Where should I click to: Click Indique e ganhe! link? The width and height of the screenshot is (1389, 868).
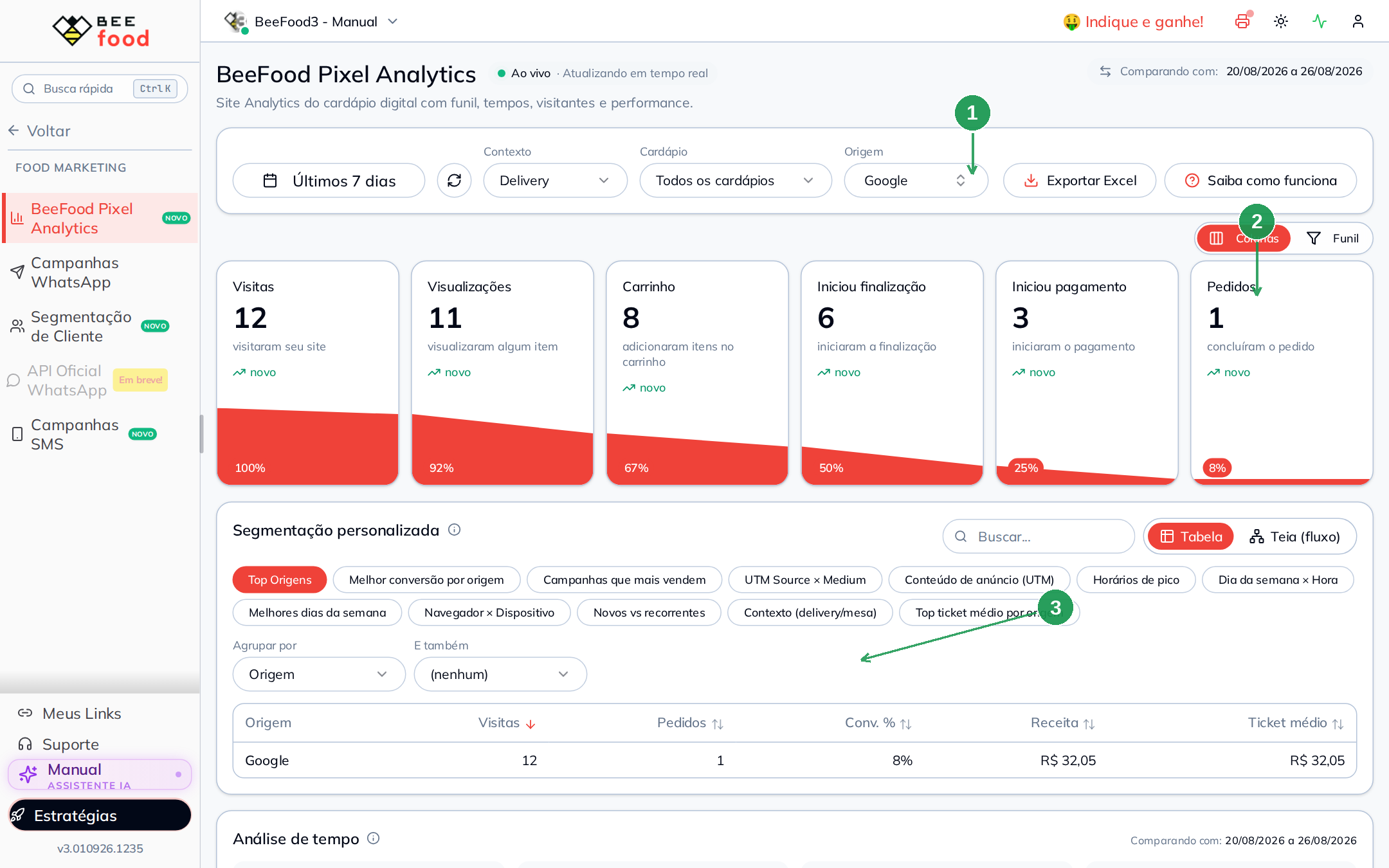[x=1133, y=21]
